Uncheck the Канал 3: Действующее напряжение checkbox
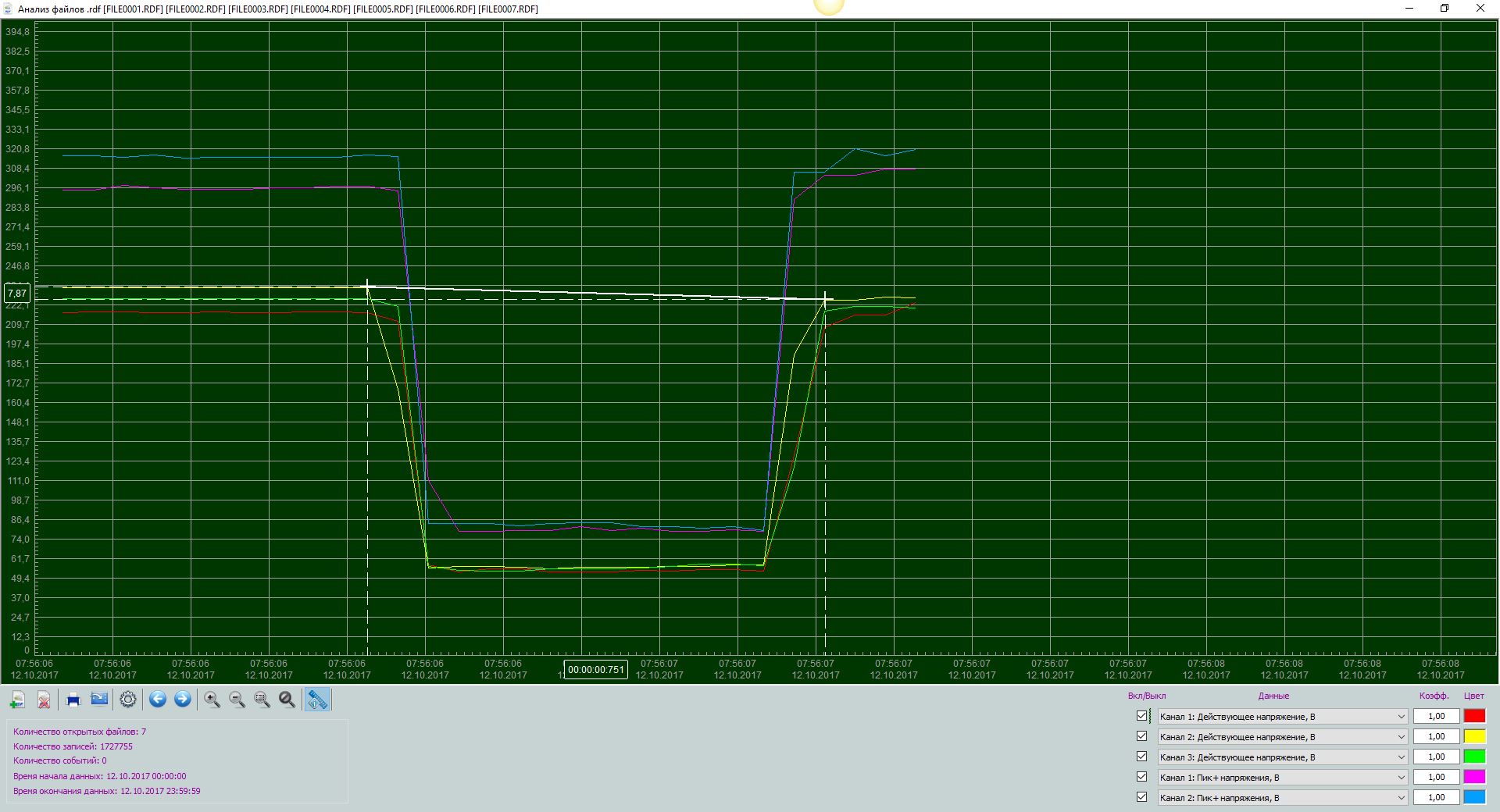1500x812 pixels. 1142,757
